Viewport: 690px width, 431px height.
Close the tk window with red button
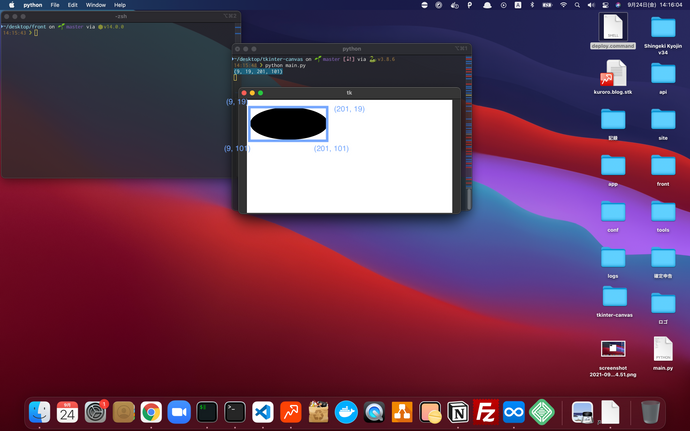tap(244, 93)
